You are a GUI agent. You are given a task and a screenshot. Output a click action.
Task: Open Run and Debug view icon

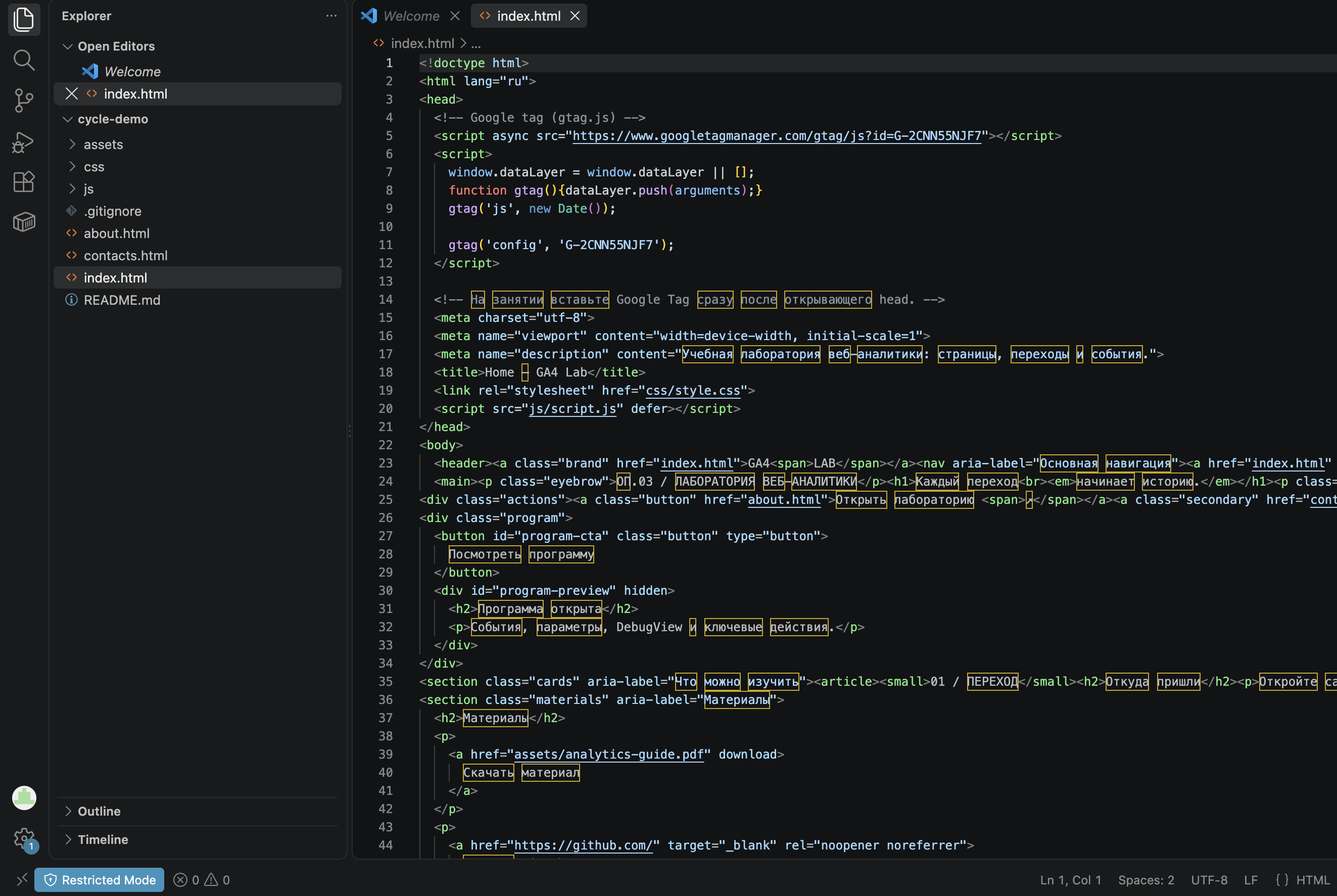coord(24,142)
